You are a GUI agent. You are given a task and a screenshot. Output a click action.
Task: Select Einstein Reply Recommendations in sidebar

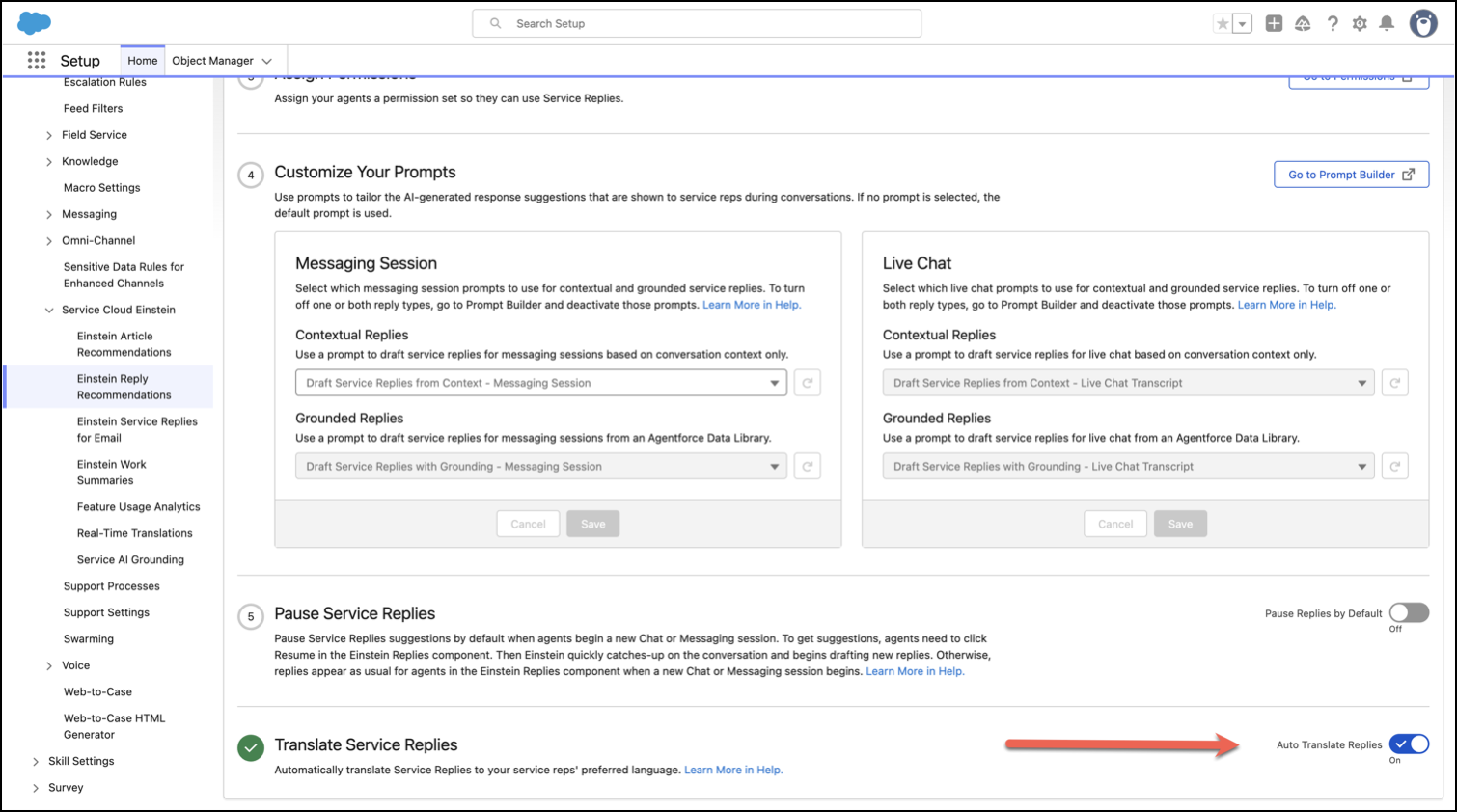tap(124, 387)
